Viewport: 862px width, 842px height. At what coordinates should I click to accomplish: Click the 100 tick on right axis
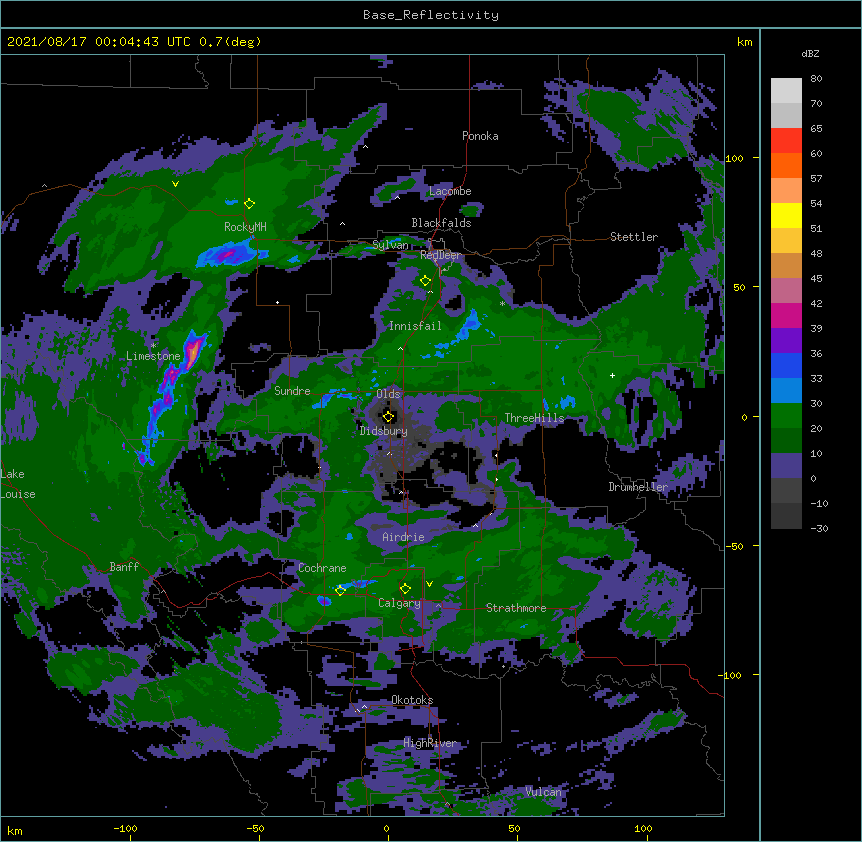coord(734,158)
